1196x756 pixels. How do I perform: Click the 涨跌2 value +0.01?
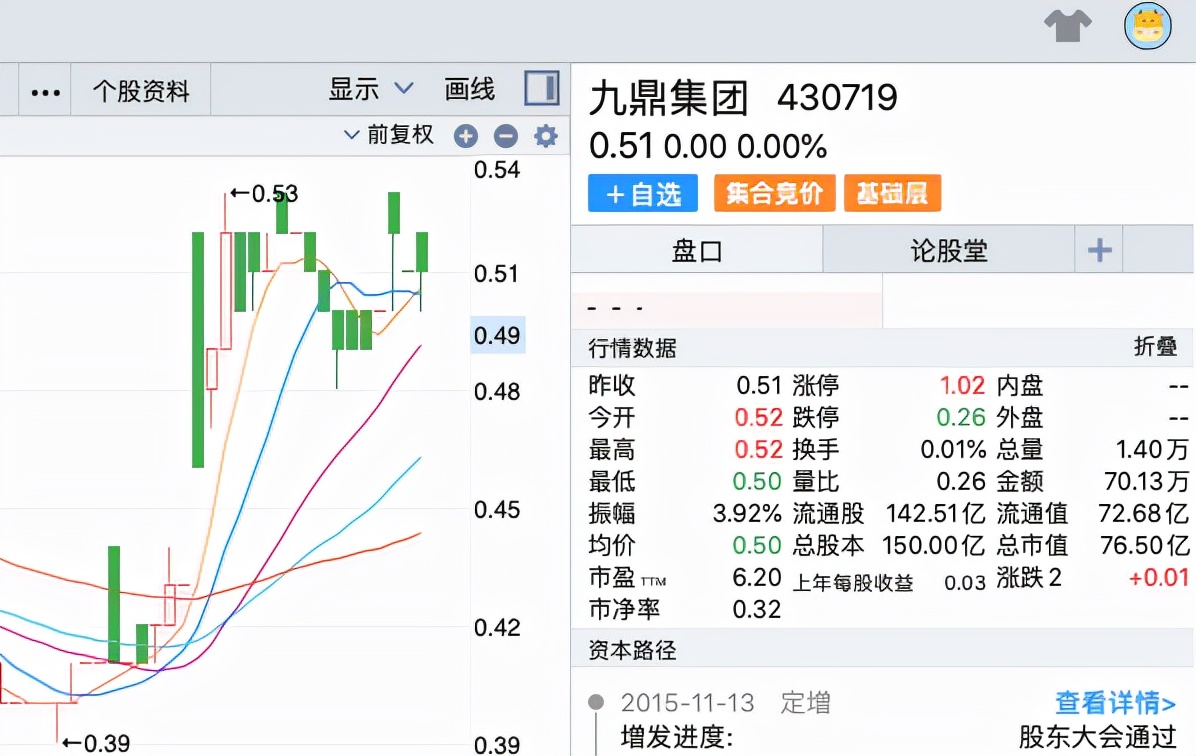(1159, 577)
